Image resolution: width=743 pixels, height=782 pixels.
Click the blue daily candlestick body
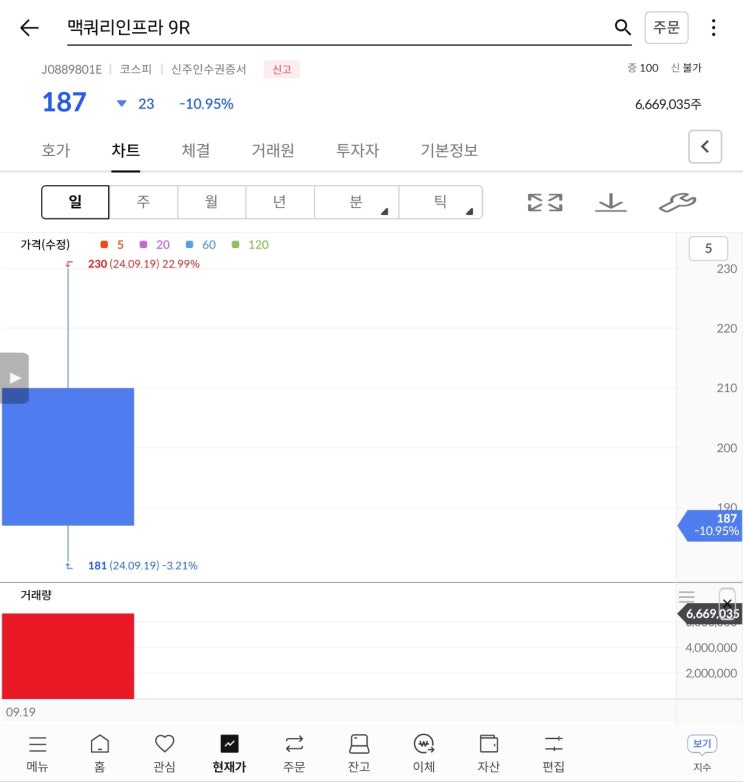(x=68, y=456)
